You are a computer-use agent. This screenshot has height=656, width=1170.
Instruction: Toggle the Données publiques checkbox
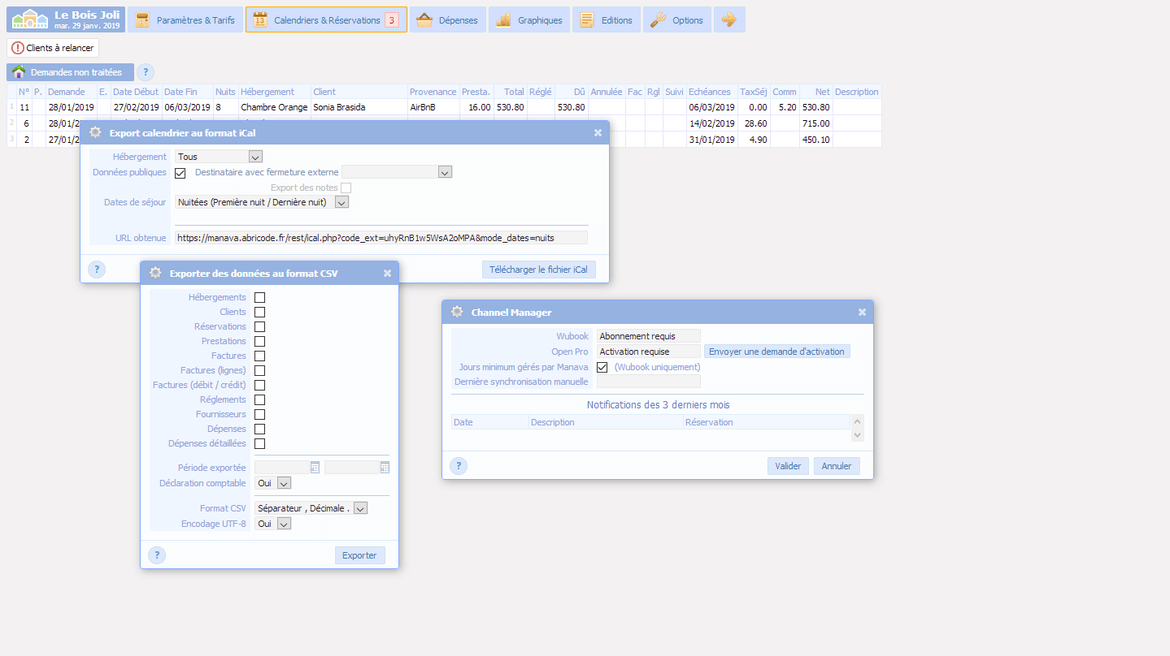(x=180, y=172)
